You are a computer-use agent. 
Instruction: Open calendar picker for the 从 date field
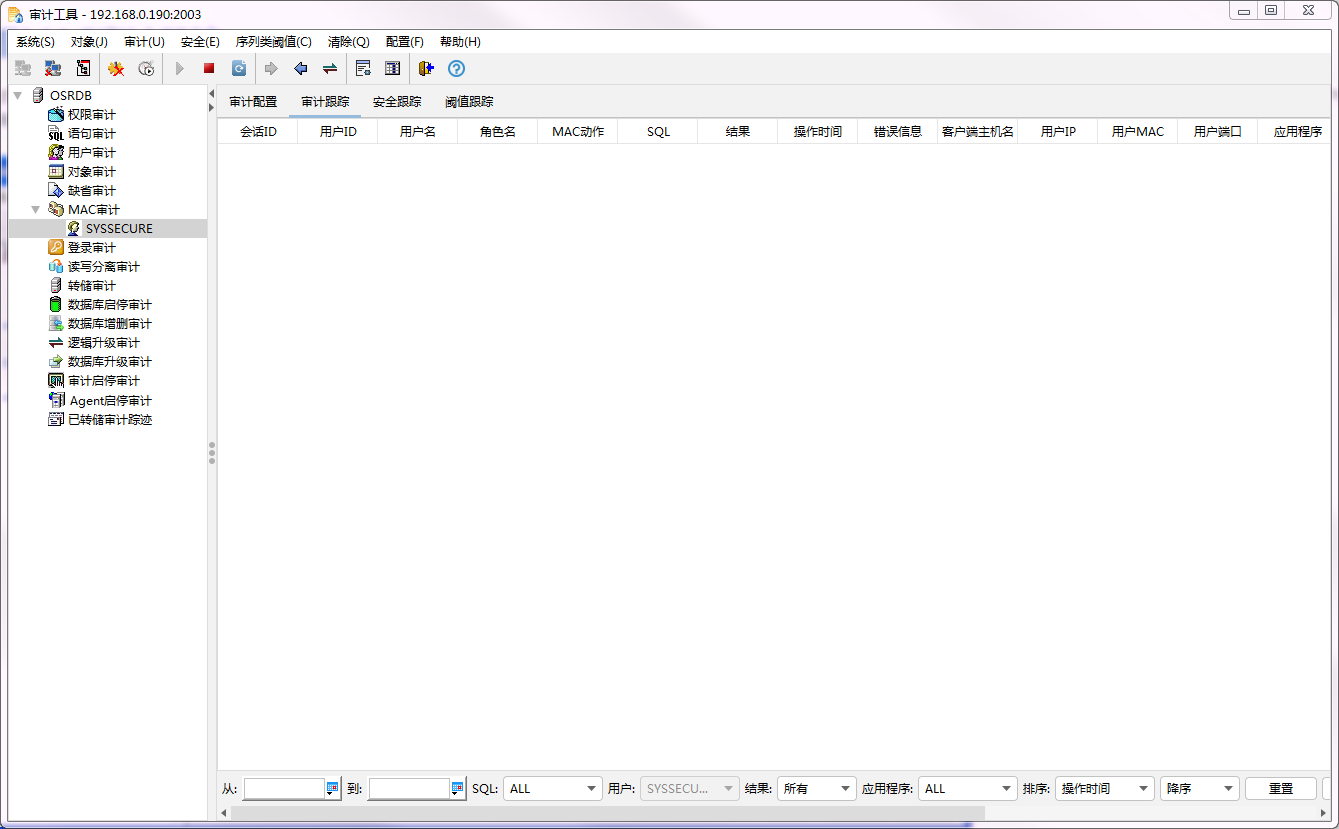[x=333, y=789]
